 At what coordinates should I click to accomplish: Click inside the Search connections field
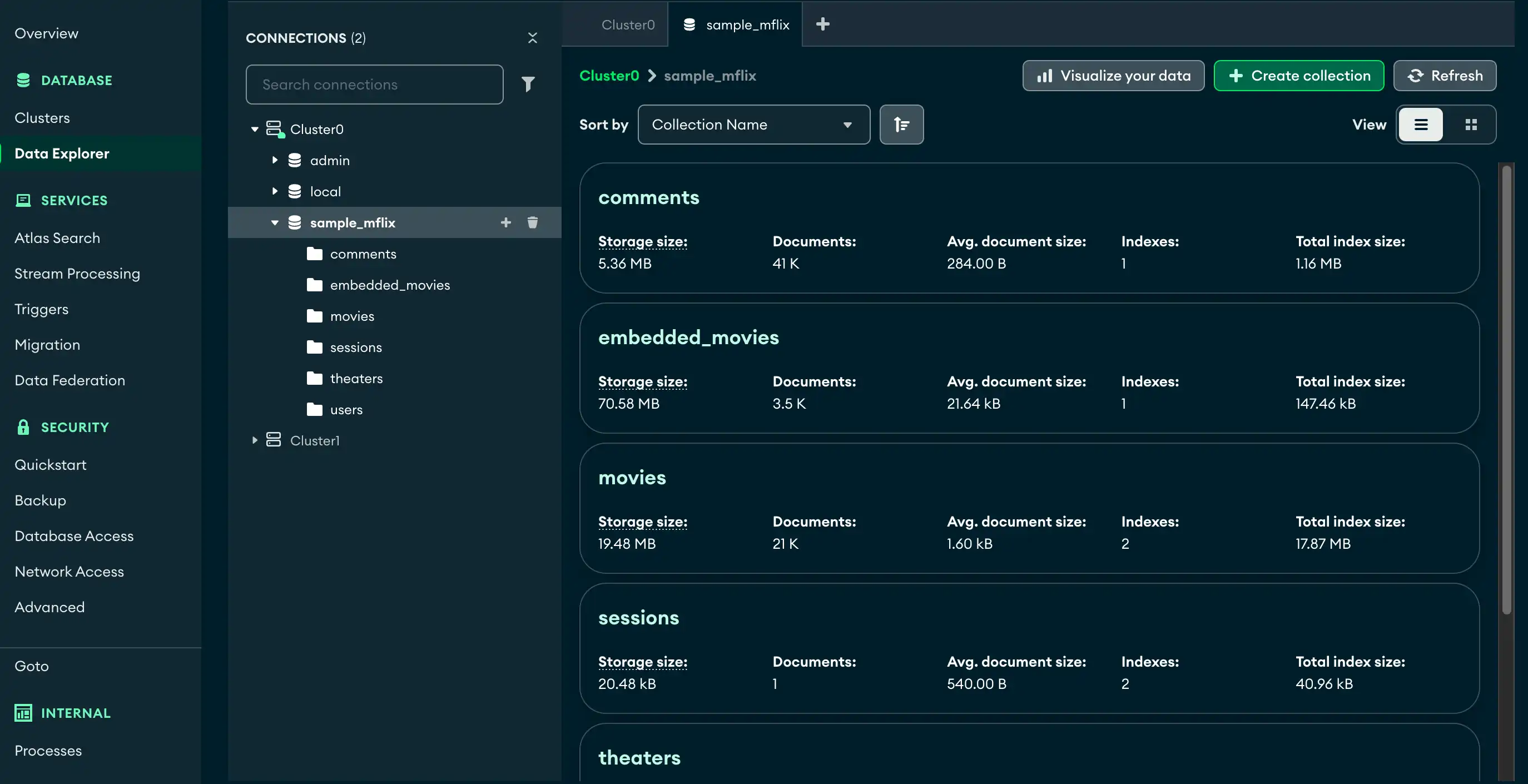point(374,84)
